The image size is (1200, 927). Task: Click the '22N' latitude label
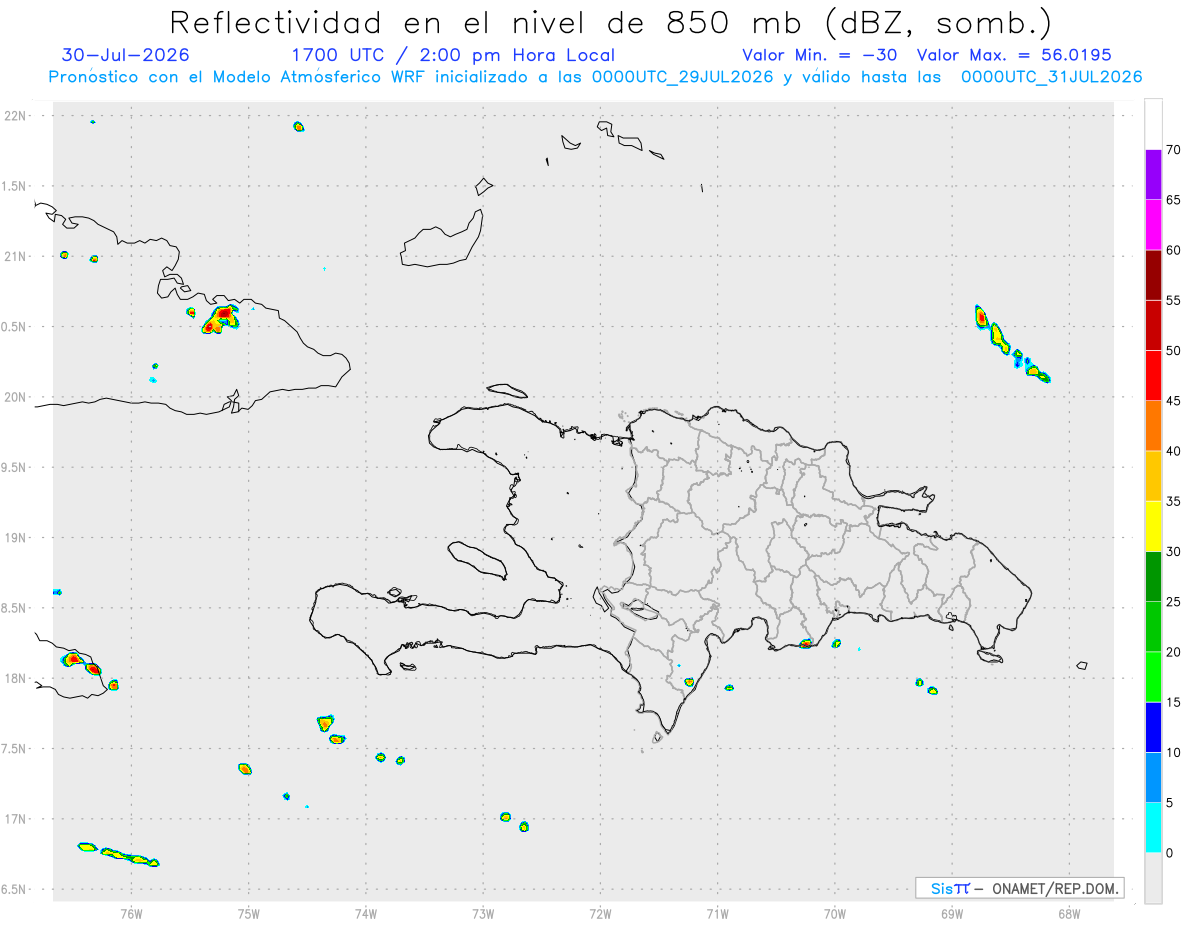click(16, 116)
